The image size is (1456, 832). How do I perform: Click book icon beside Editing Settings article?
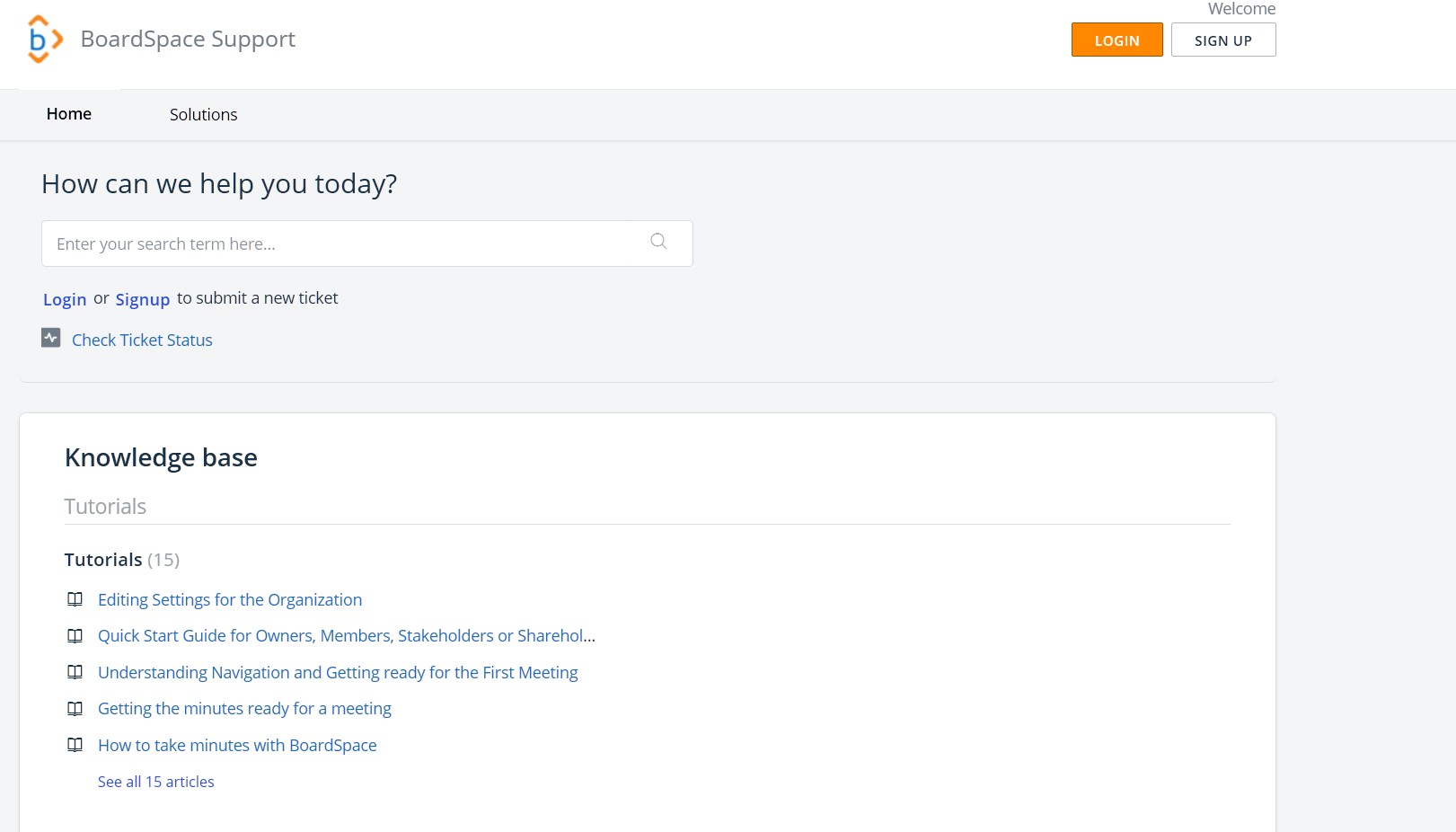75,599
